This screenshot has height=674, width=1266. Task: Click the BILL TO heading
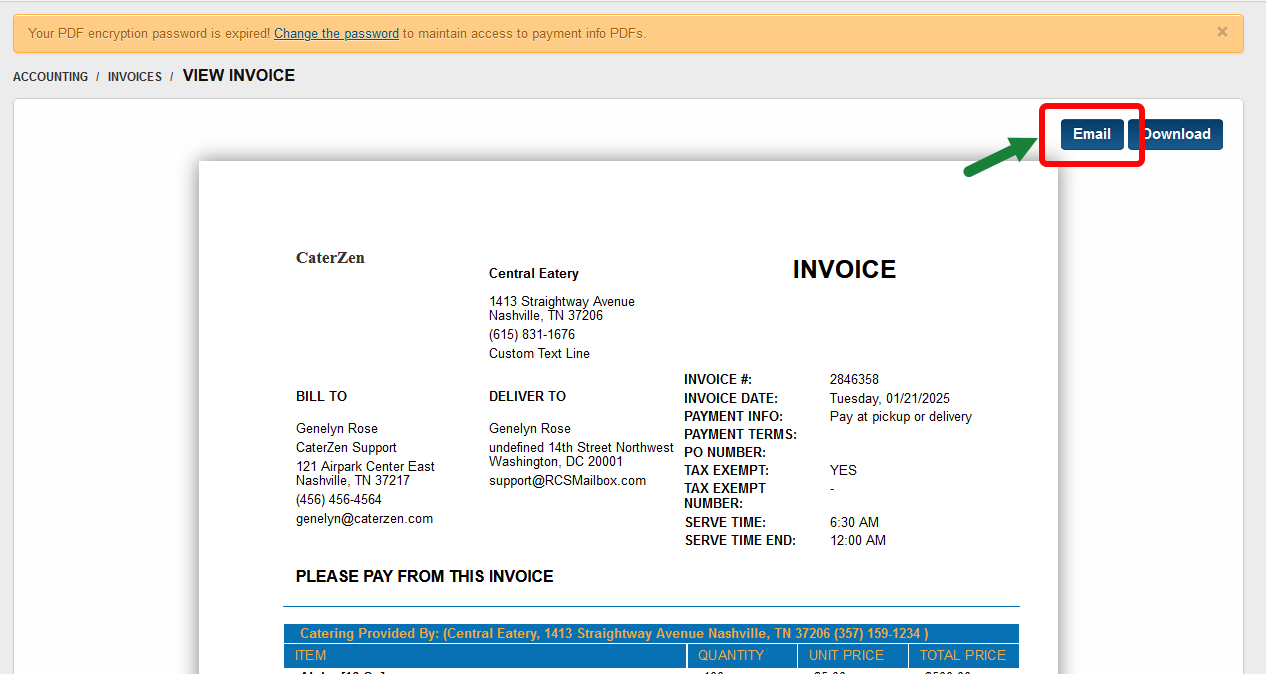tap(322, 396)
